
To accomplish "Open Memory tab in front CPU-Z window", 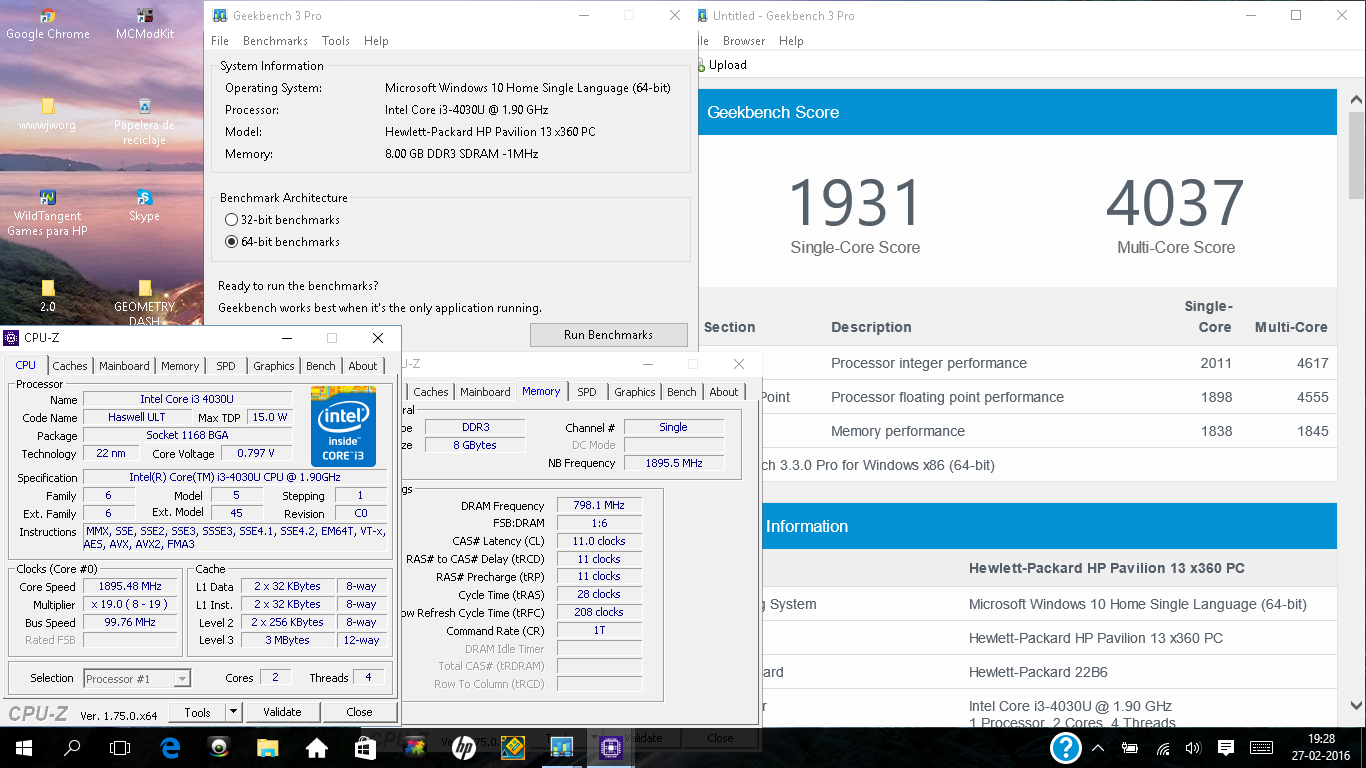I will (180, 366).
